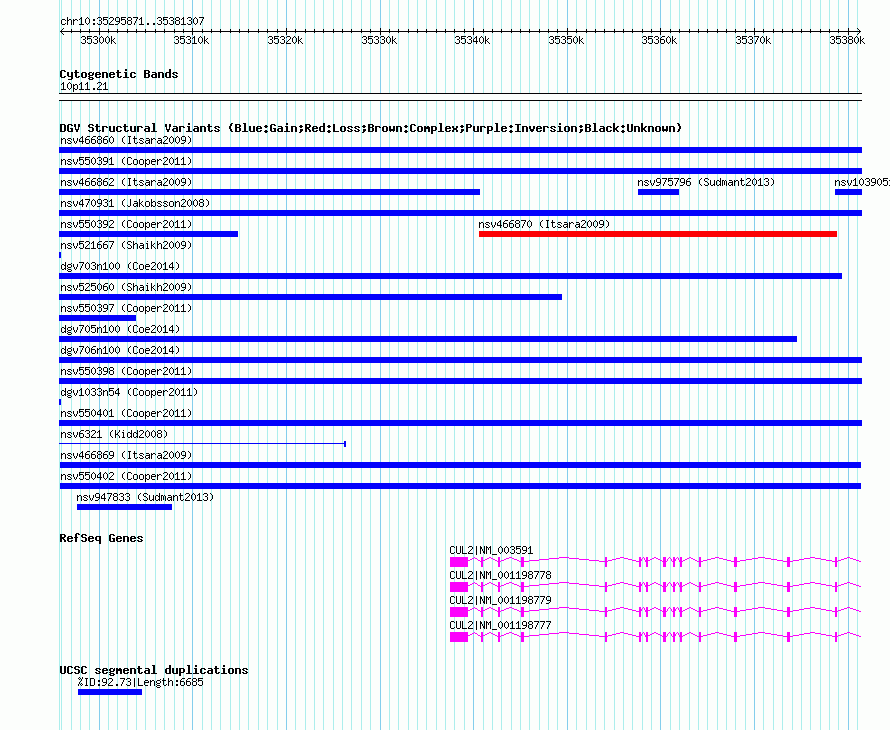Select the blue dgv705n100 gain bar
The height and width of the screenshot is (730, 890).
pyautogui.click(x=428, y=339)
